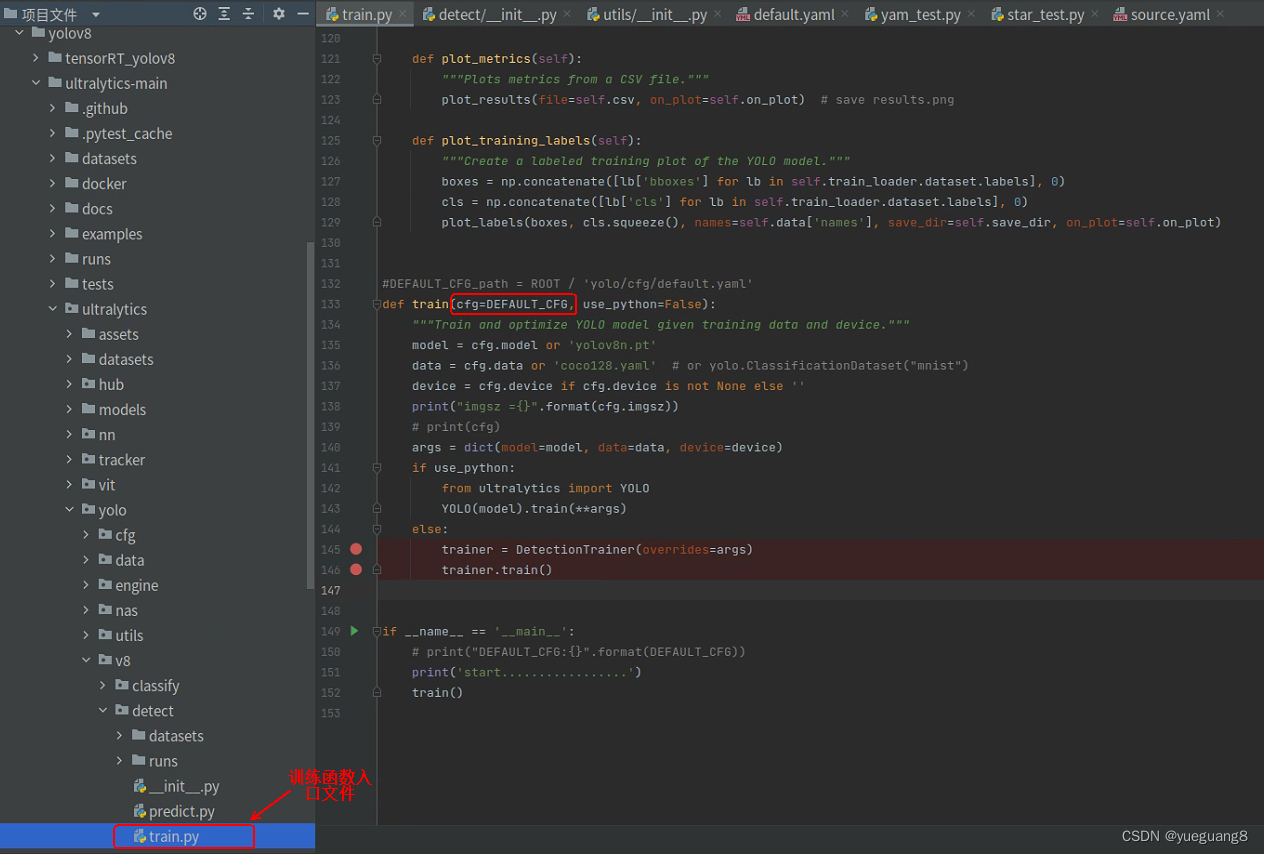Fold the if use_python block at line 141
Image resolution: width=1264 pixels, height=854 pixels.
point(377,467)
